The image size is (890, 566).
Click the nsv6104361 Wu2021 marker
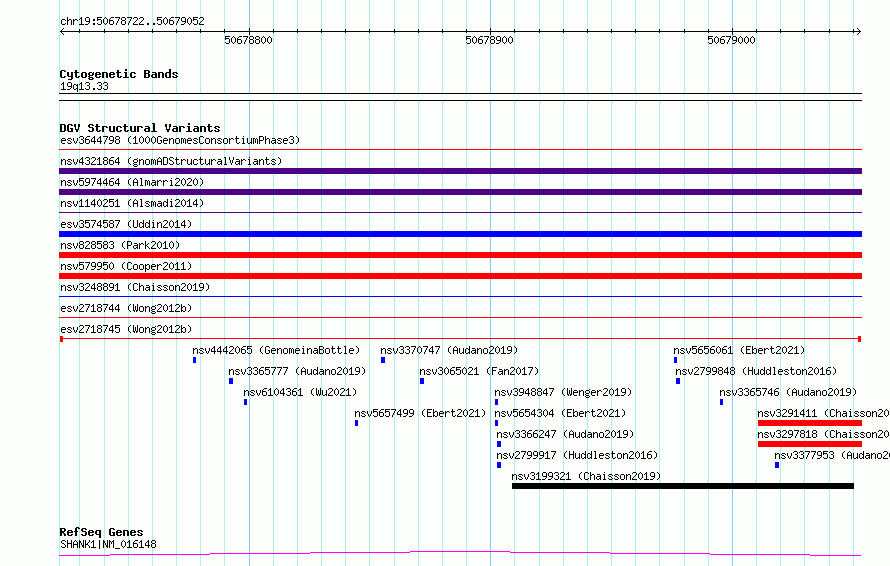pyautogui.click(x=246, y=402)
